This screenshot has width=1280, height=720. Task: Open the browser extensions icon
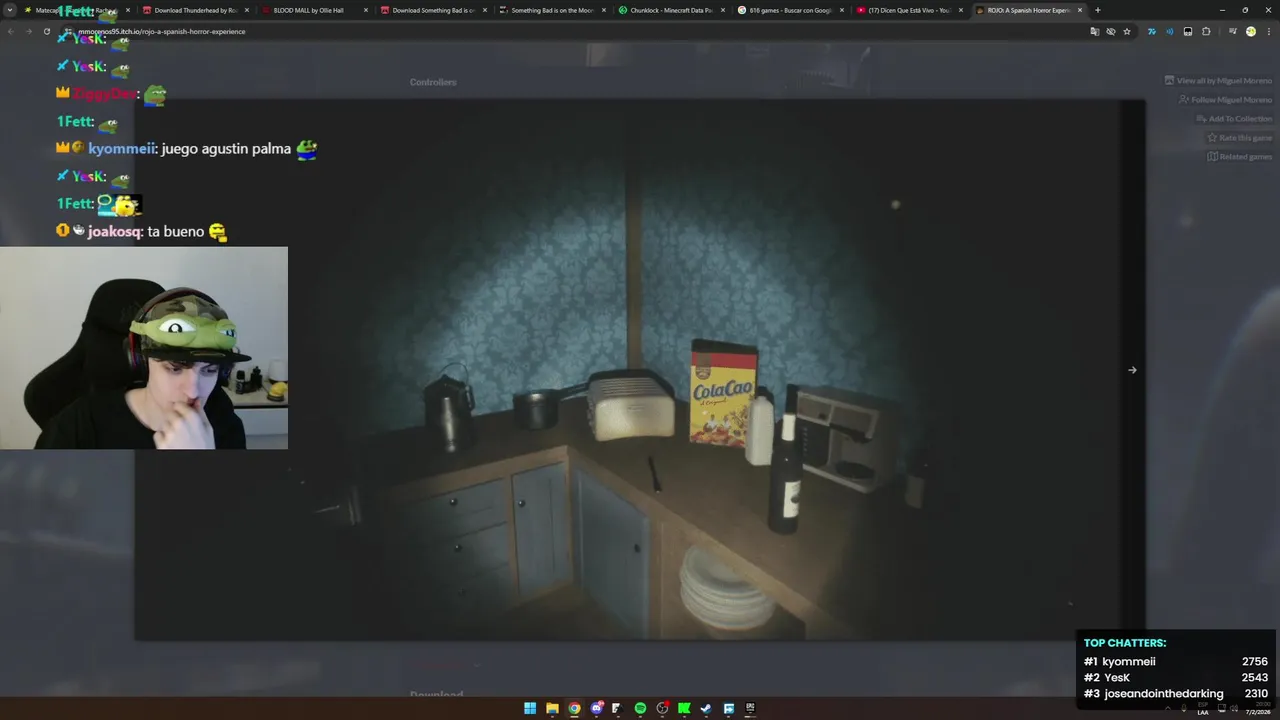1206,31
